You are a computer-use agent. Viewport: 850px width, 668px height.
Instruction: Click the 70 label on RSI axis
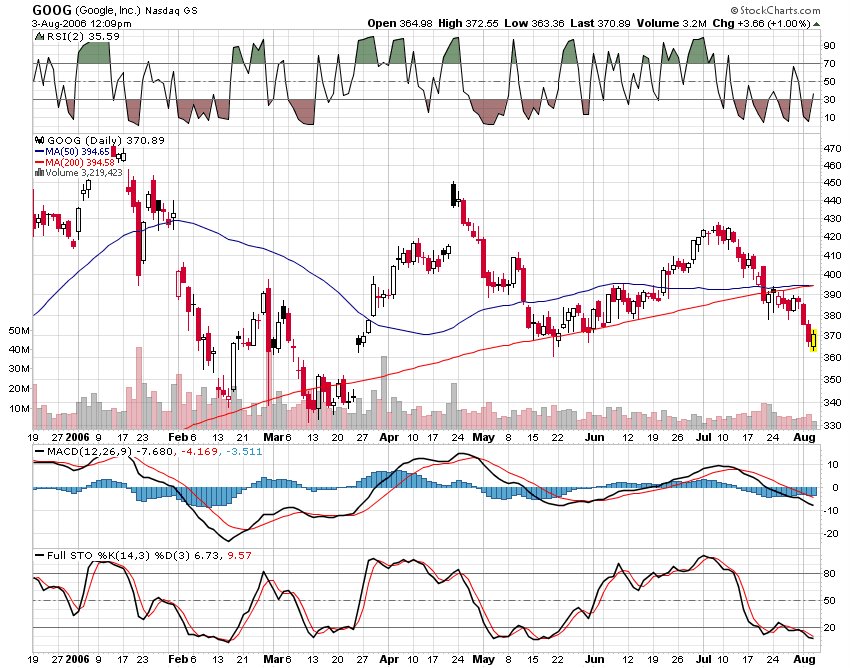(829, 63)
